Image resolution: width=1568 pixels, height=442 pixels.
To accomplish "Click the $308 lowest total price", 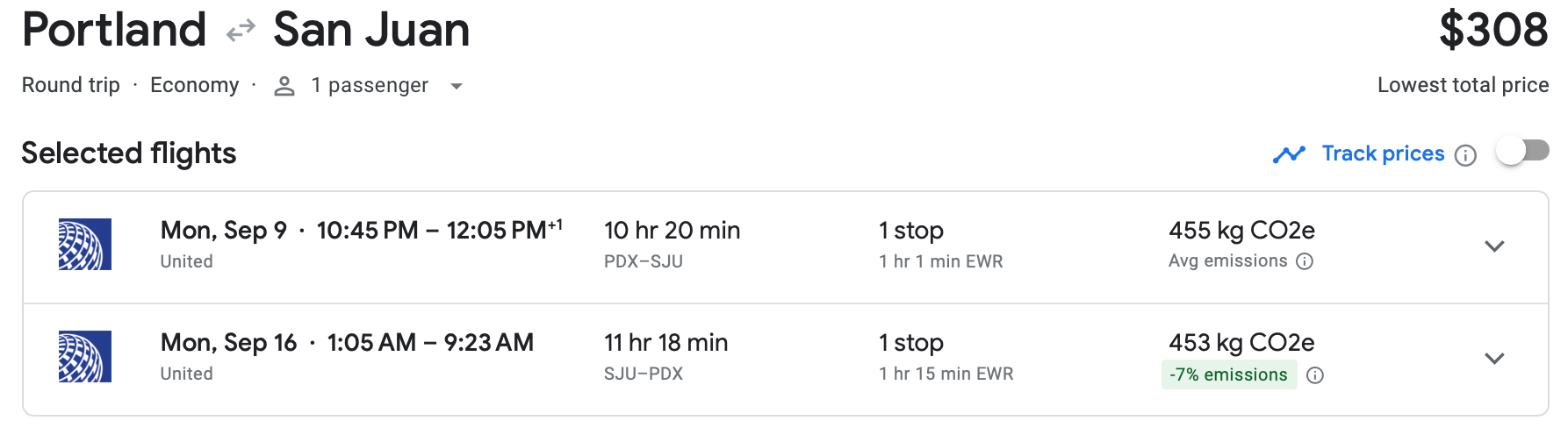I will [1492, 31].
